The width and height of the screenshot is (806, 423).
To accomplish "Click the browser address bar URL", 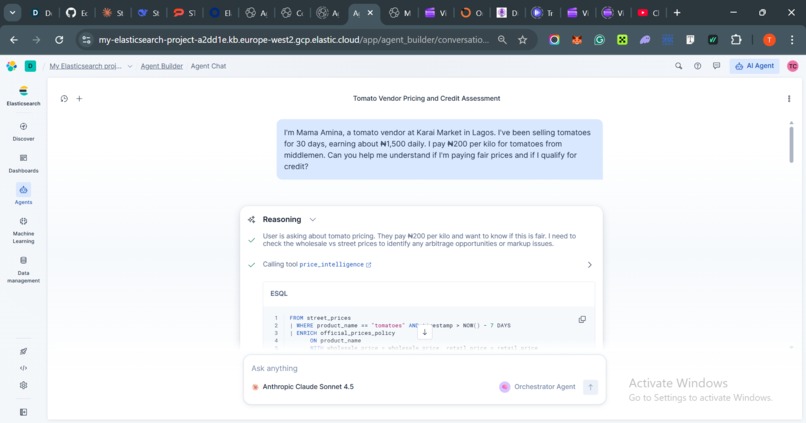I will (293, 40).
